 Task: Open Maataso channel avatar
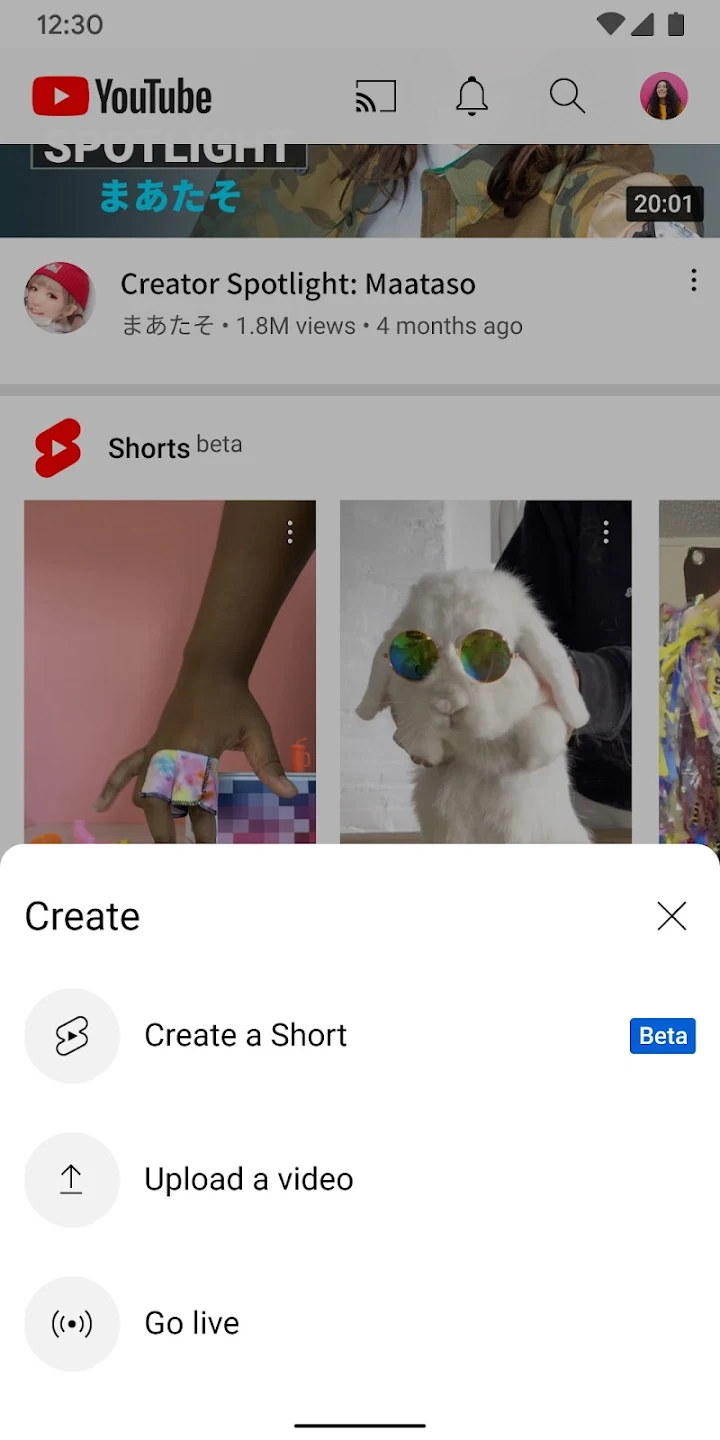[60, 298]
